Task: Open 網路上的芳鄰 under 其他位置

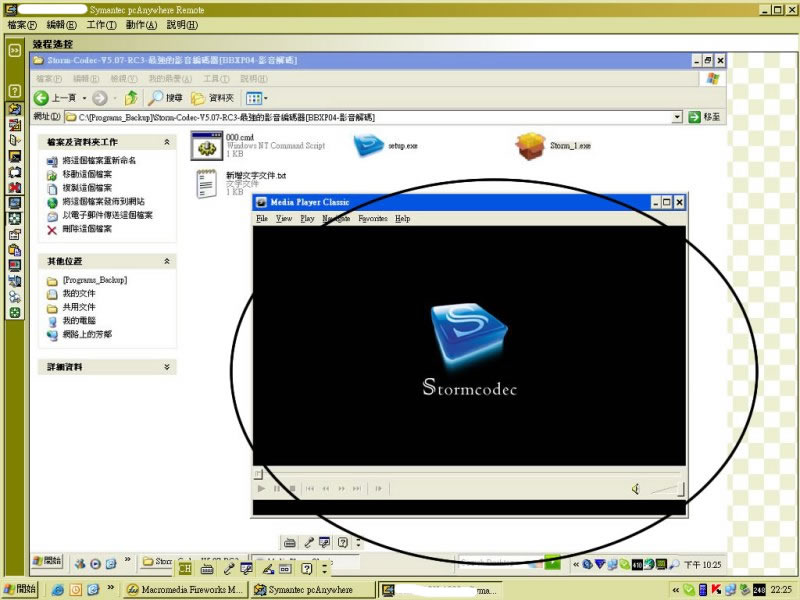Action: coord(87,335)
